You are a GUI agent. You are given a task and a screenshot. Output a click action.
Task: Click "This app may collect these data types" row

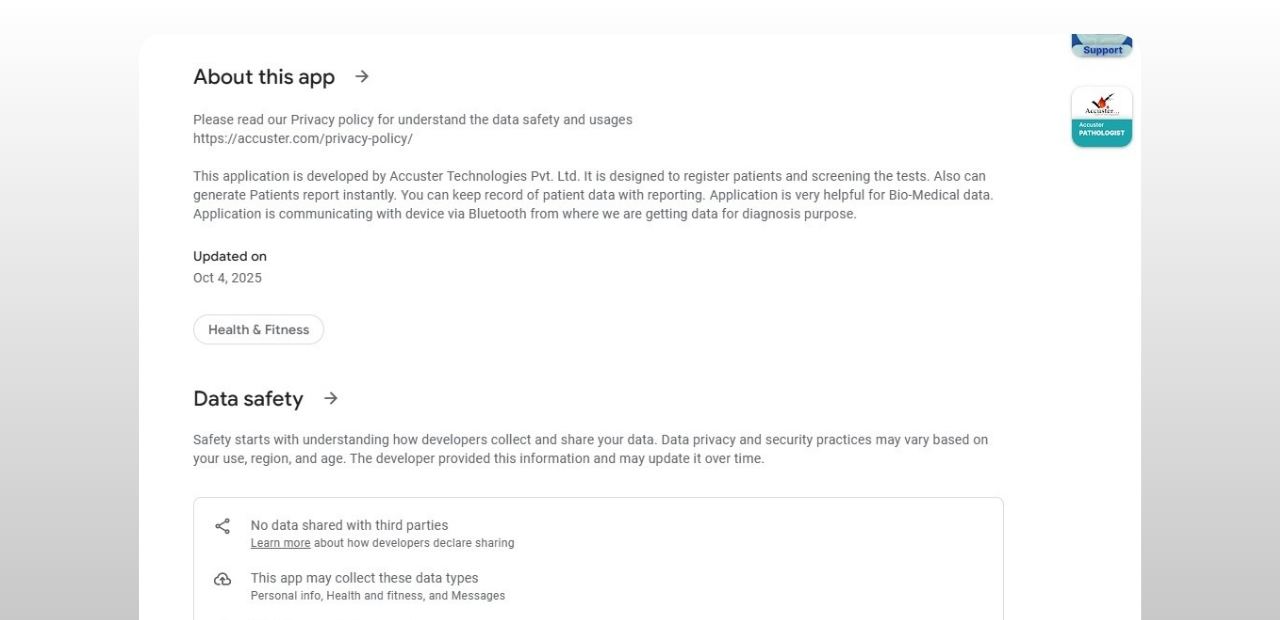[364, 578]
